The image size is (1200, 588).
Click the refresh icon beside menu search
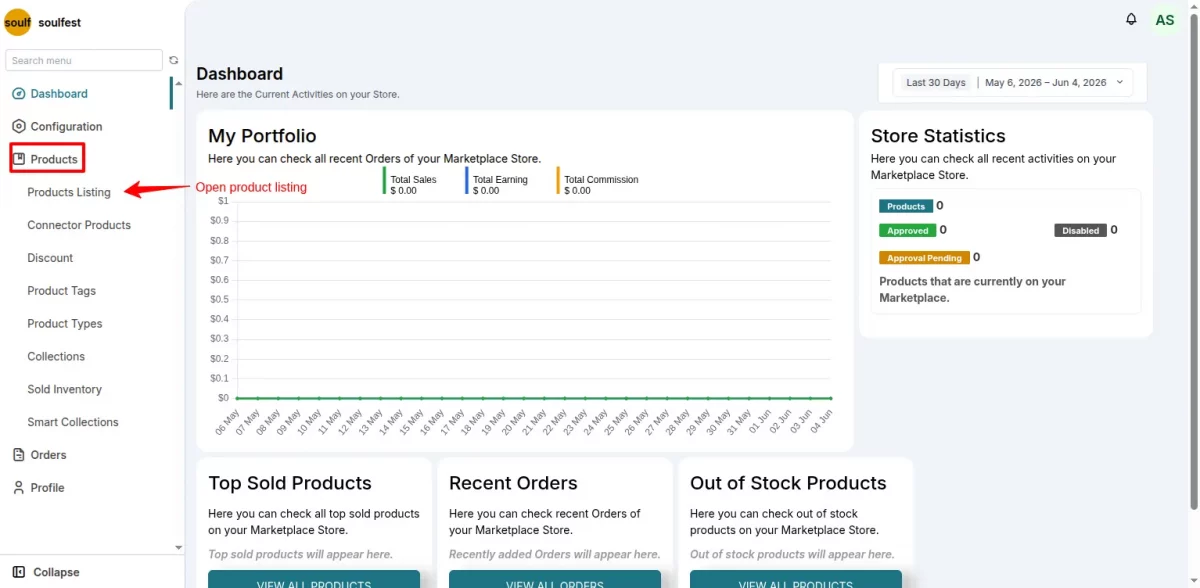coord(174,60)
